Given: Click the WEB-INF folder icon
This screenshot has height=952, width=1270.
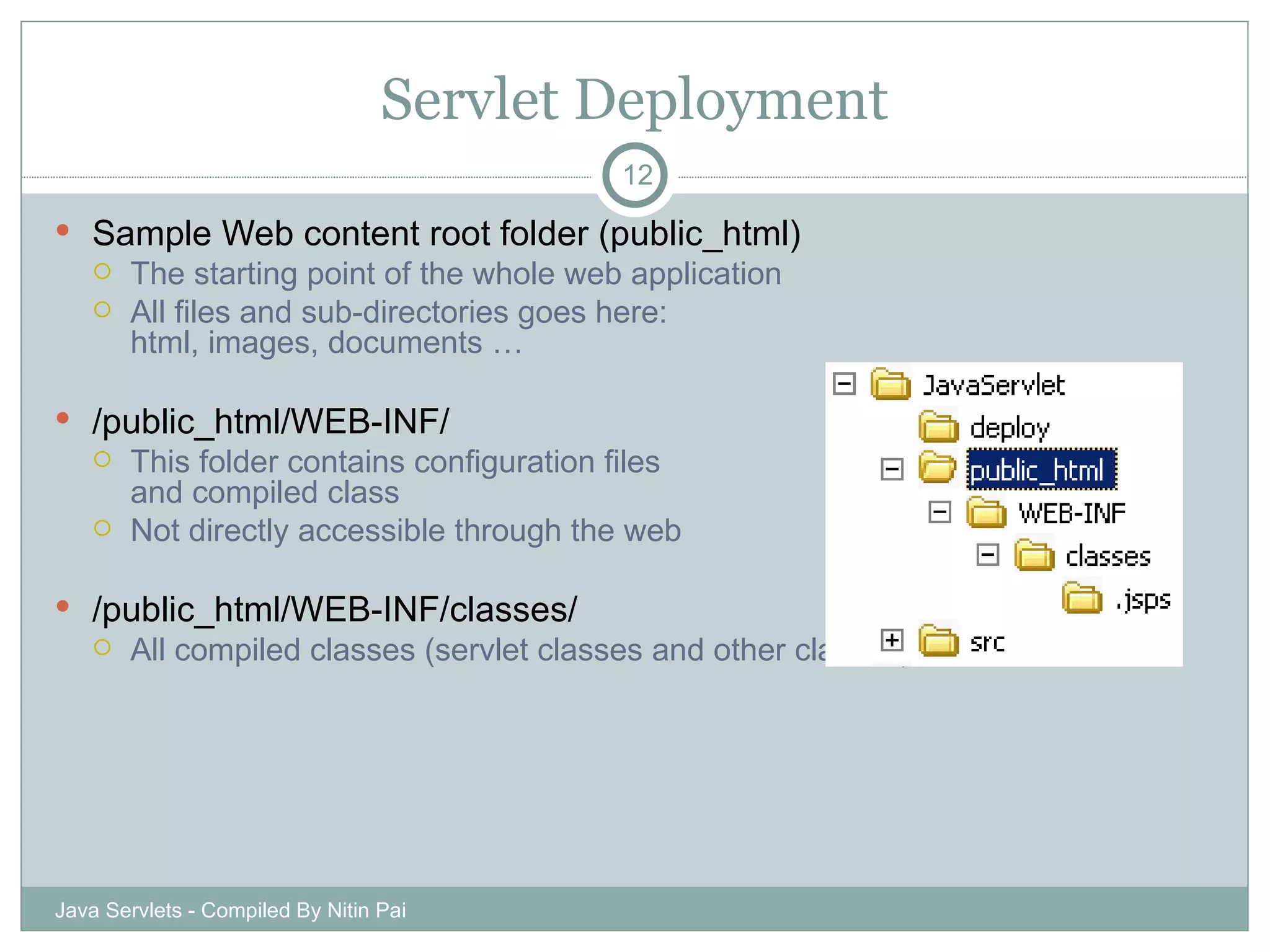Looking at the screenshot, I should tap(986, 513).
